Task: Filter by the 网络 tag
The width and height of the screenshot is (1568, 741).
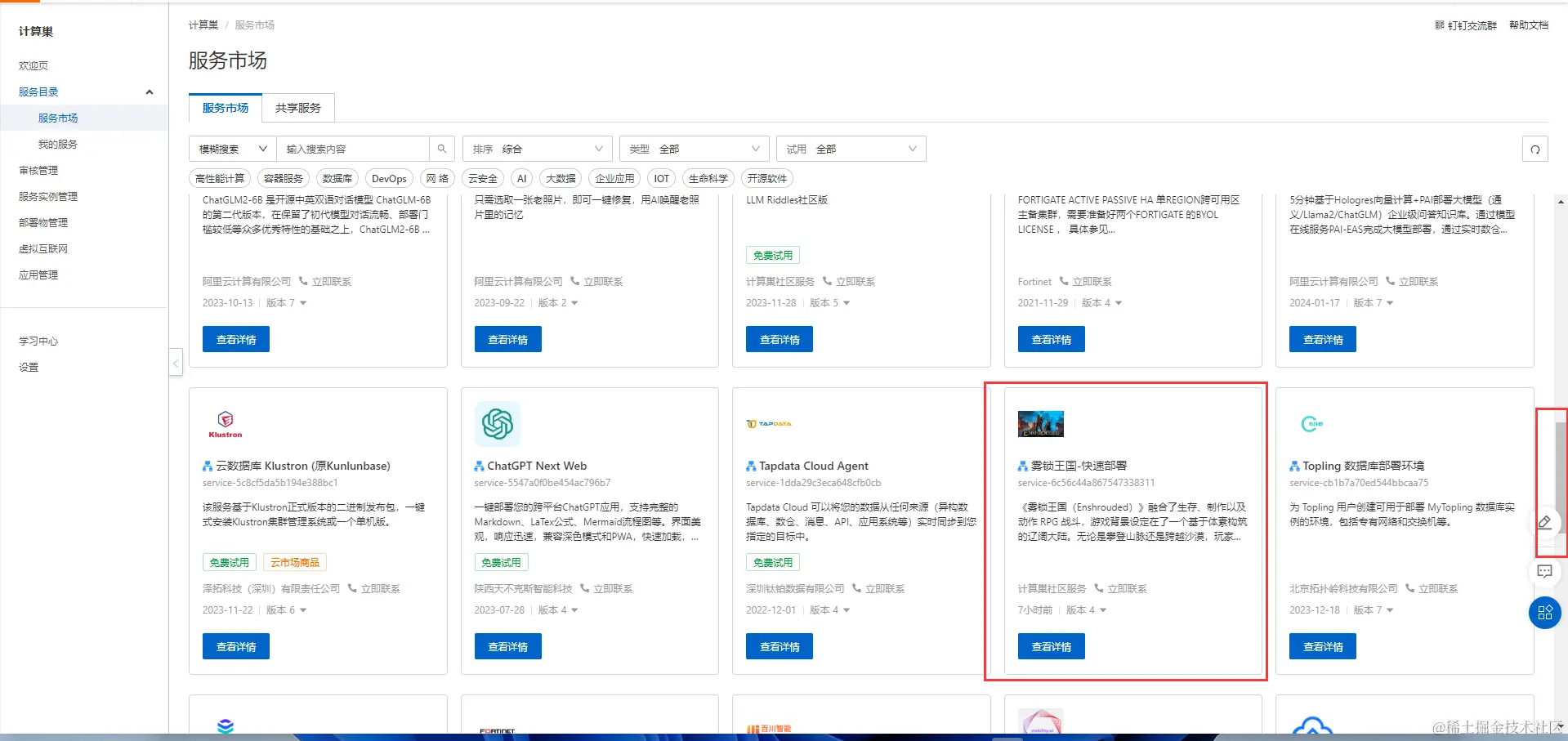Action: pyautogui.click(x=437, y=178)
